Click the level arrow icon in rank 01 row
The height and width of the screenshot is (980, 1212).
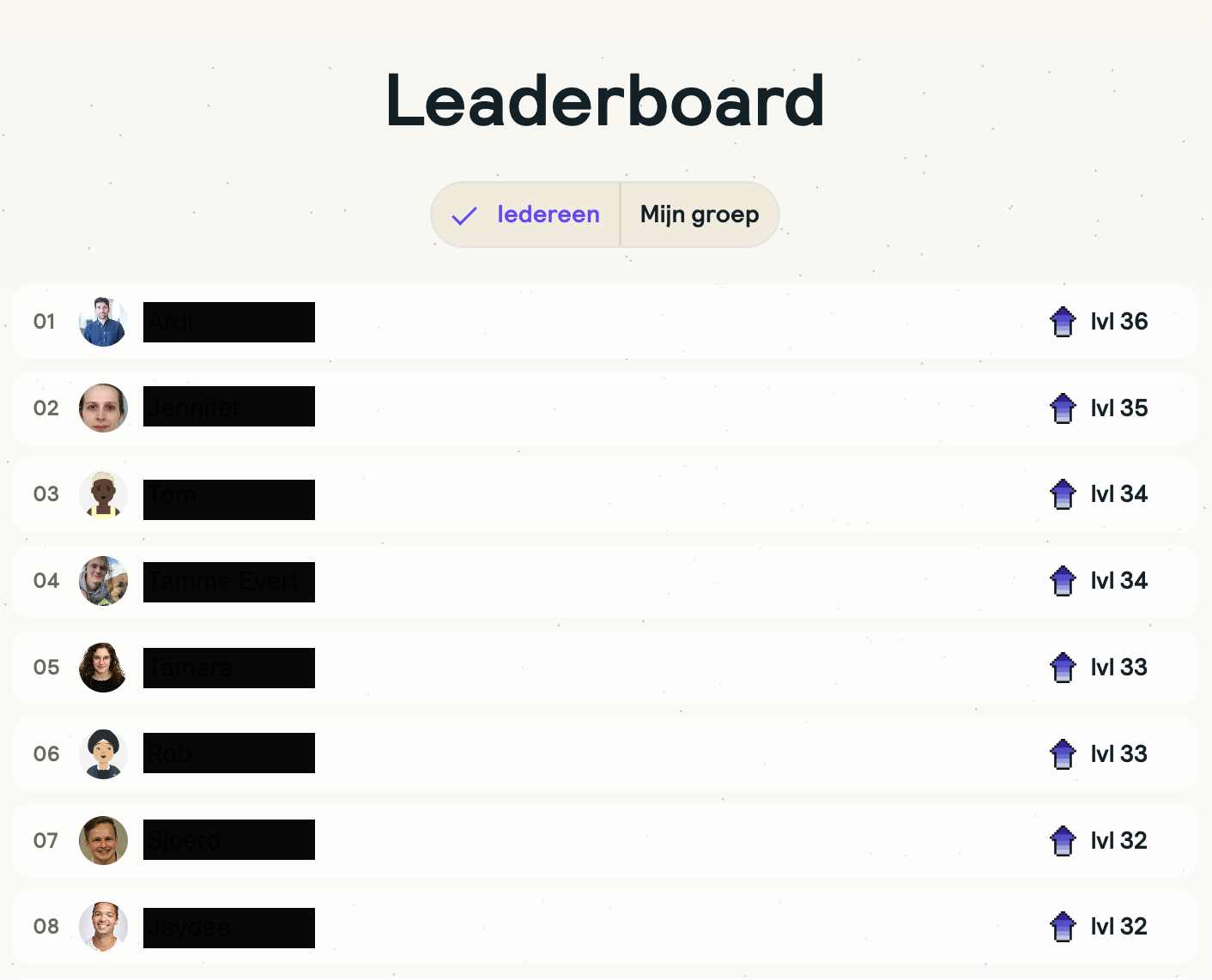(1063, 322)
